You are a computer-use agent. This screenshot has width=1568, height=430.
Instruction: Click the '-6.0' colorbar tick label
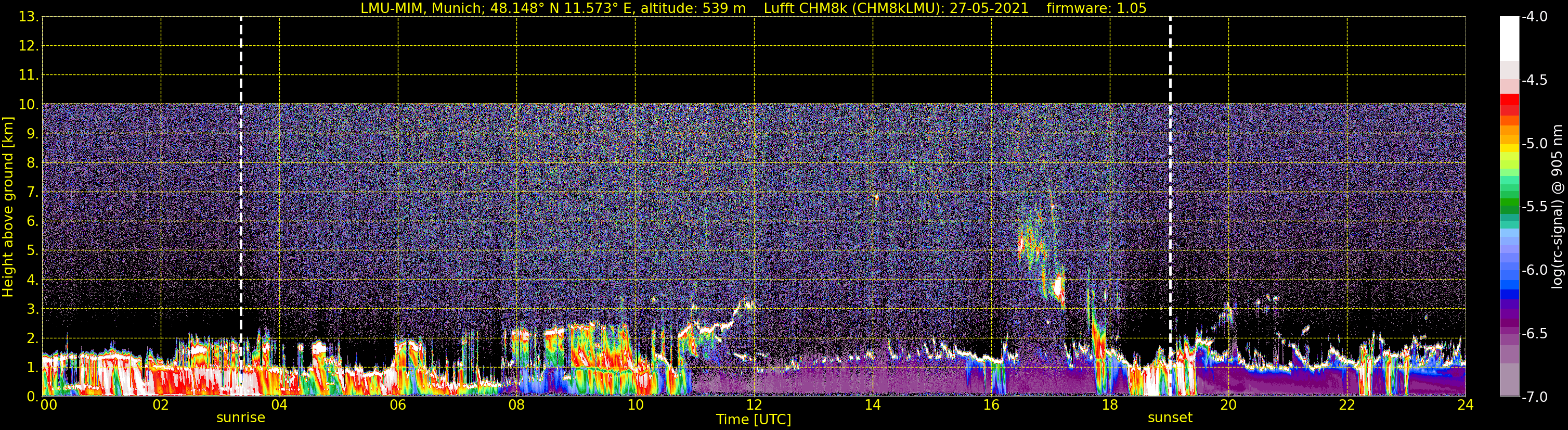[1534, 270]
